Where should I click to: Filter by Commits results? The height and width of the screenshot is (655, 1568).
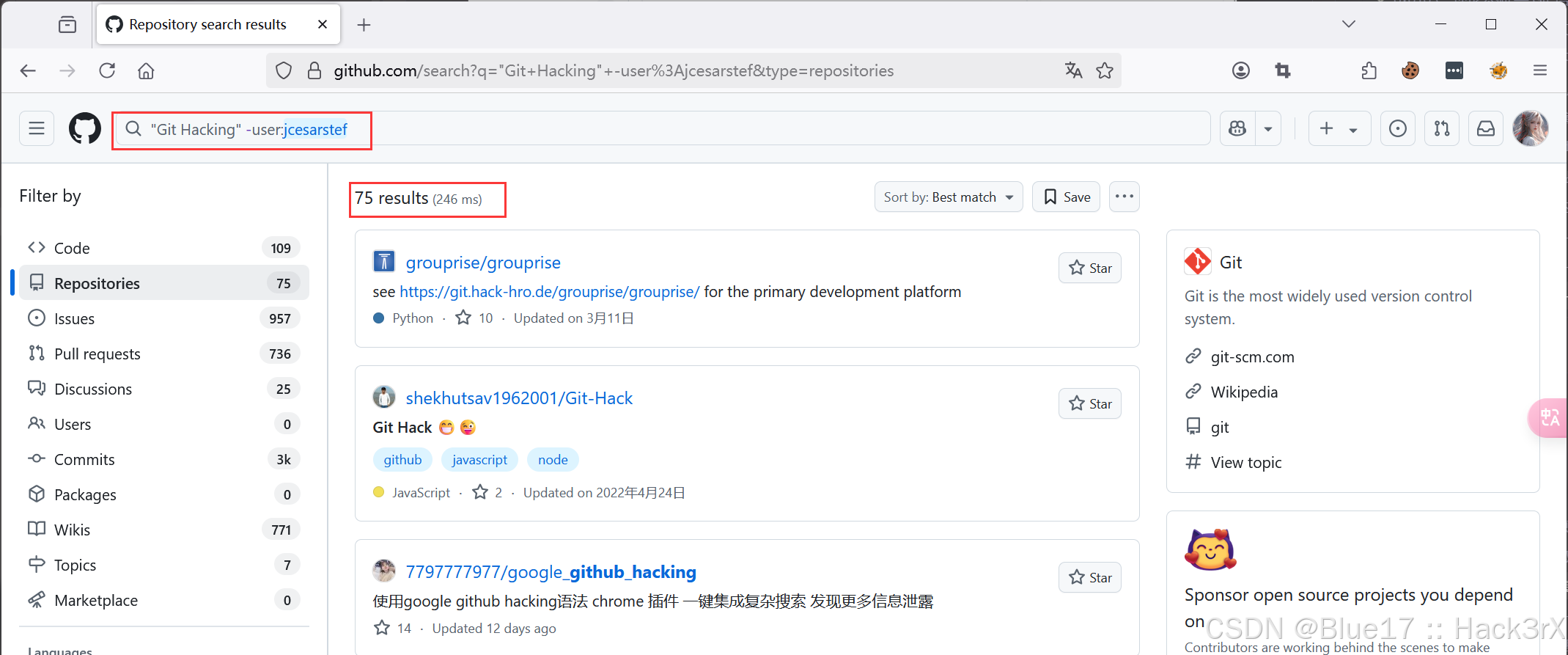tap(164, 459)
